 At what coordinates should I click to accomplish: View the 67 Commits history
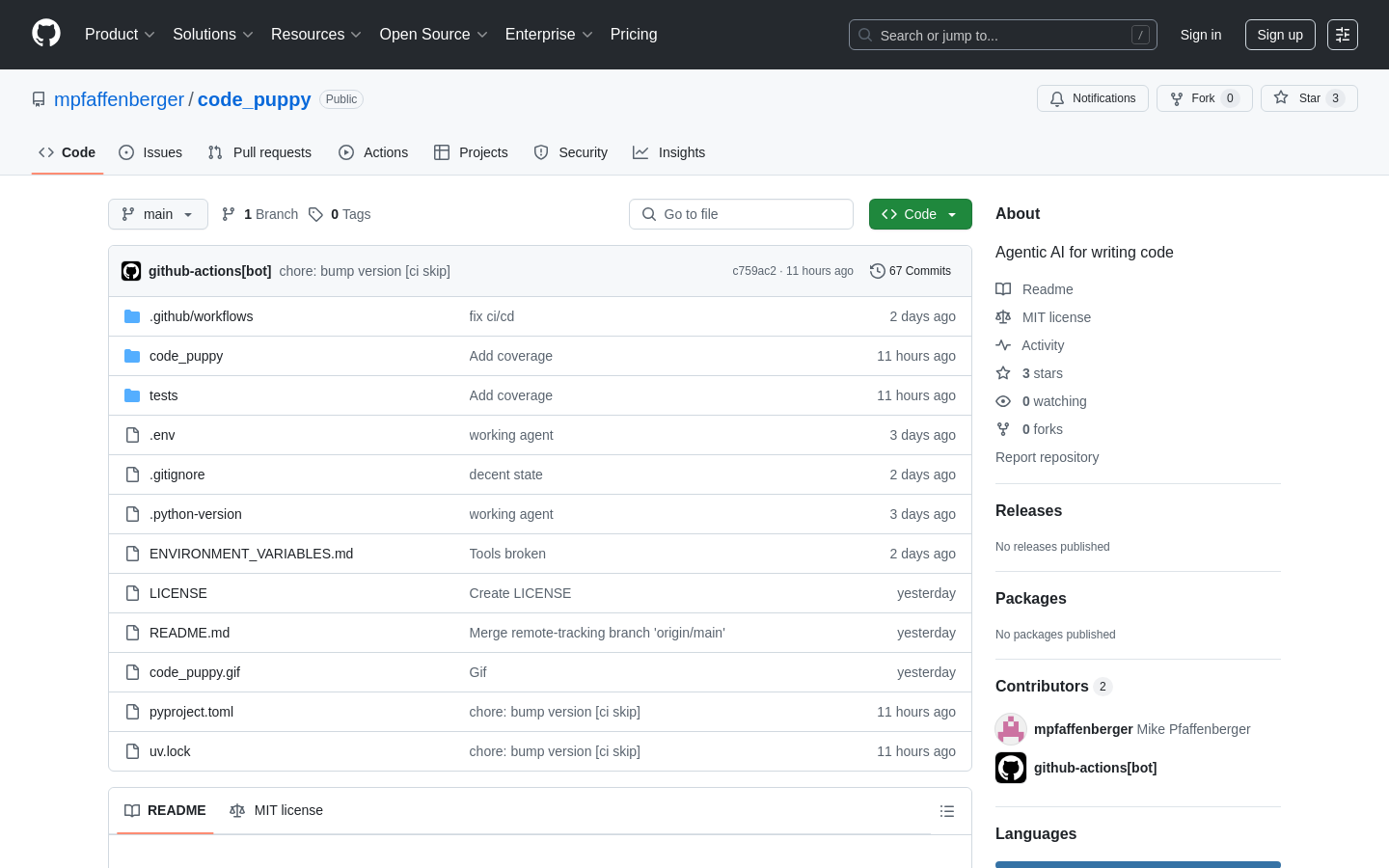click(911, 271)
